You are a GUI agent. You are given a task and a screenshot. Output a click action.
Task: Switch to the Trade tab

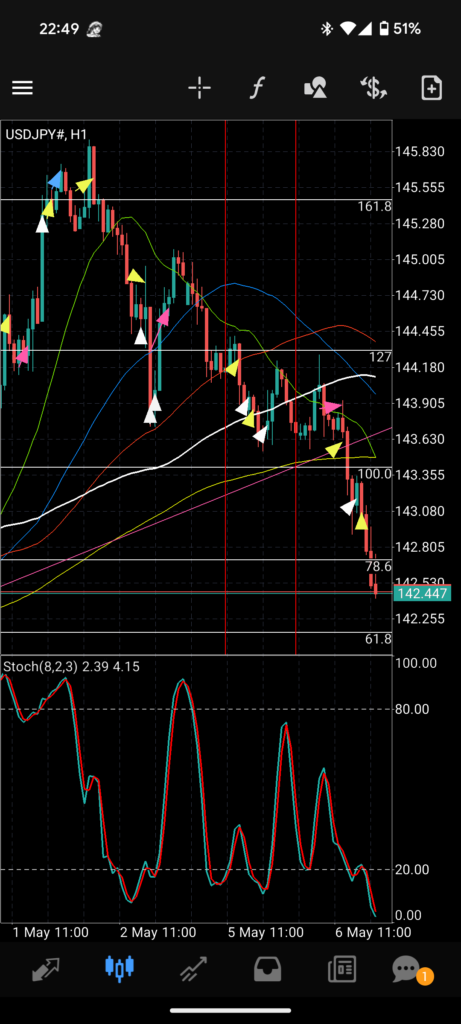click(193, 969)
